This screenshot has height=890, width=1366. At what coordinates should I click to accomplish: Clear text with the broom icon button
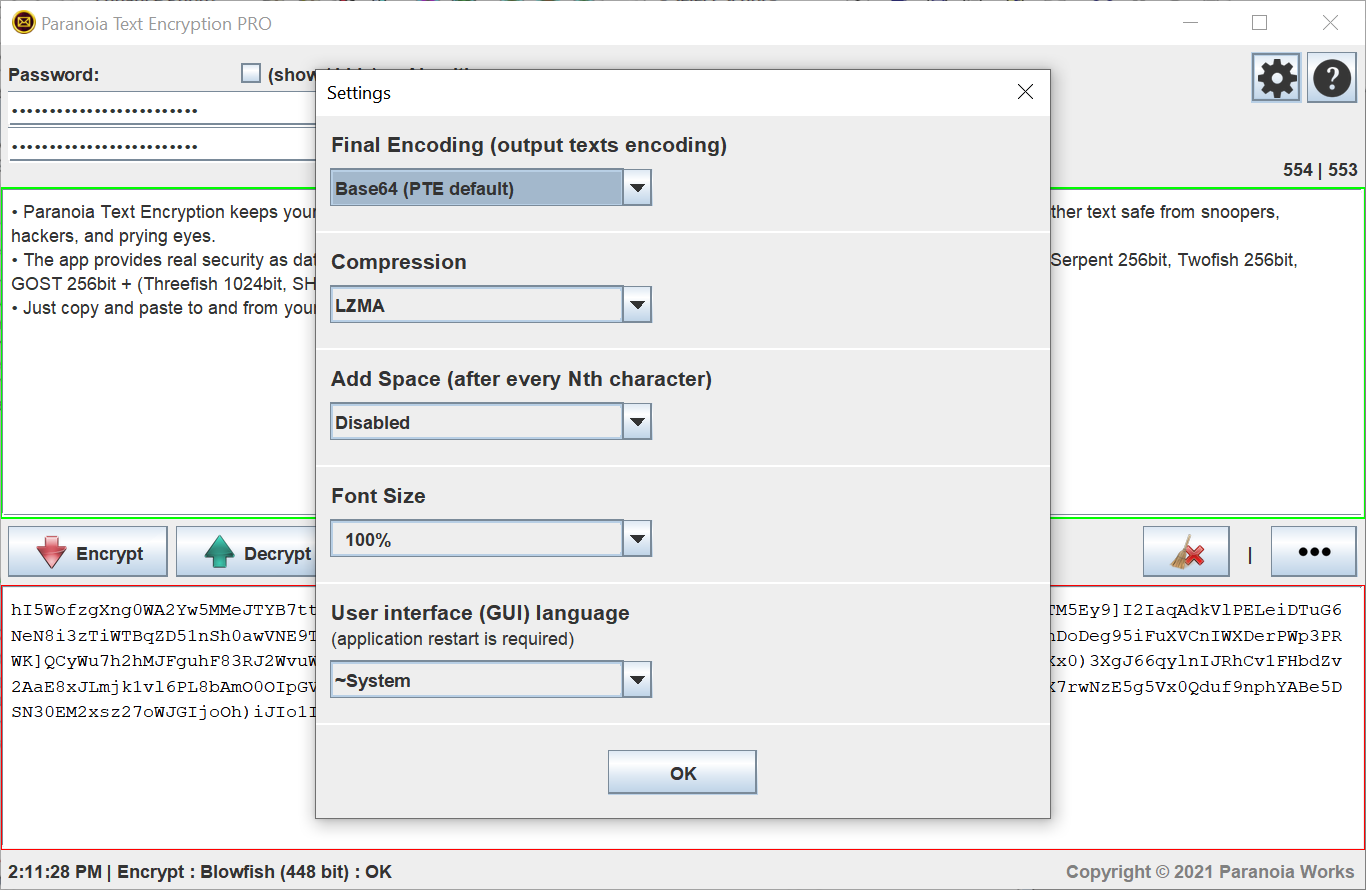pyautogui.click(x=1186, y=552)
